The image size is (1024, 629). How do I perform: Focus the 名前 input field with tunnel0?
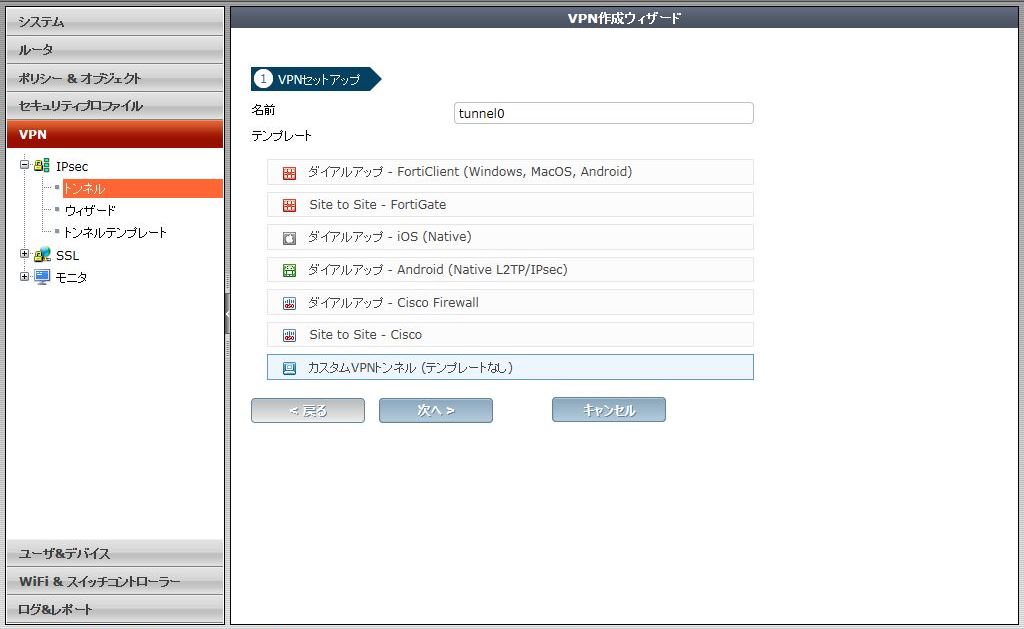(603, 113)
